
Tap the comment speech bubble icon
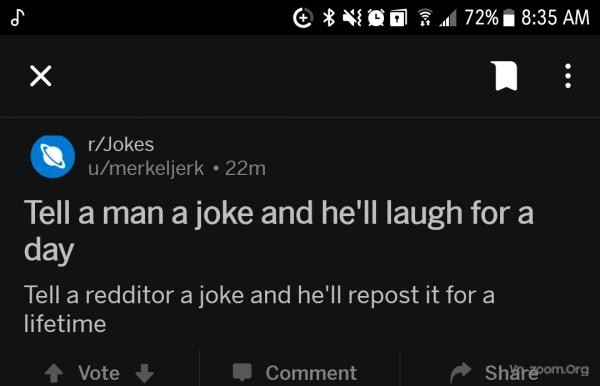coord(242,372)
